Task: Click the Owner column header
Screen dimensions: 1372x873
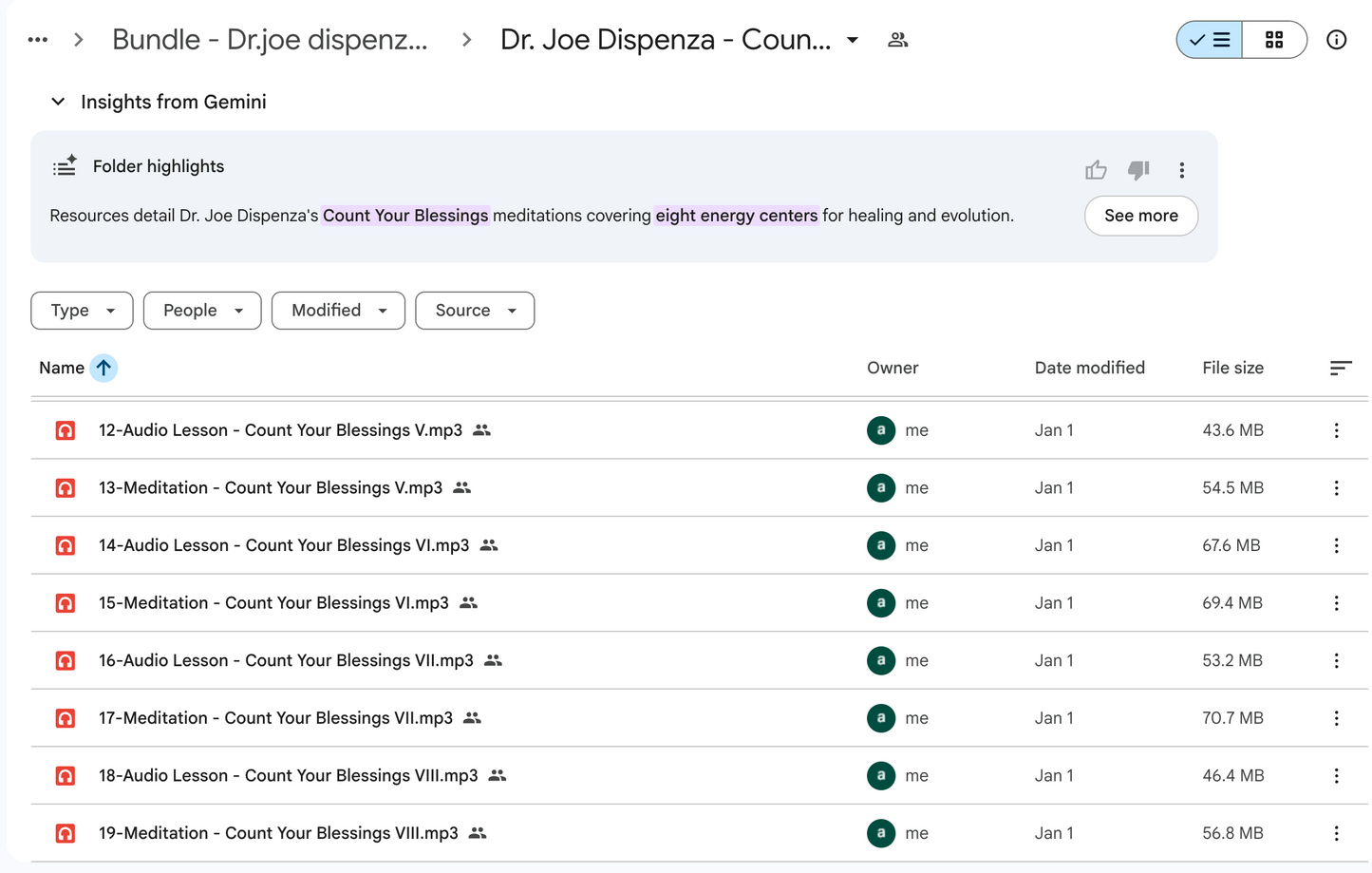Action: click(x=893, y=368)
